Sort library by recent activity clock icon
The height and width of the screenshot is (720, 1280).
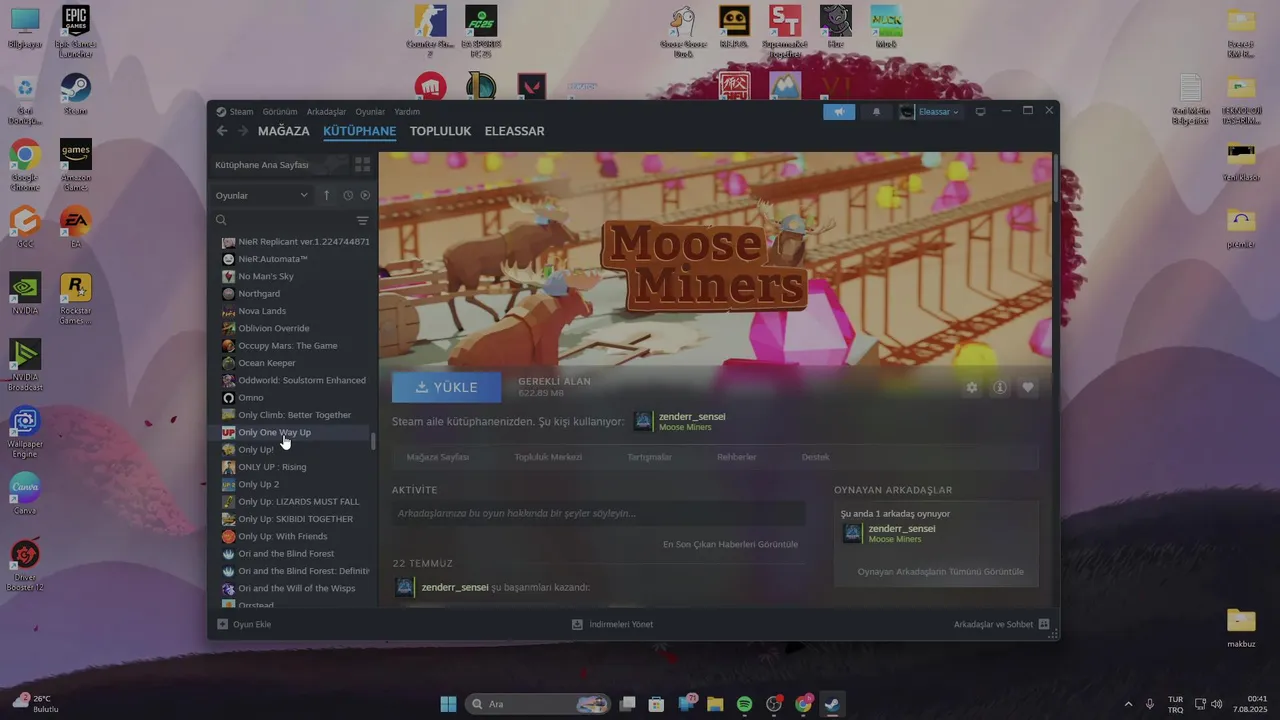point(348,195)
